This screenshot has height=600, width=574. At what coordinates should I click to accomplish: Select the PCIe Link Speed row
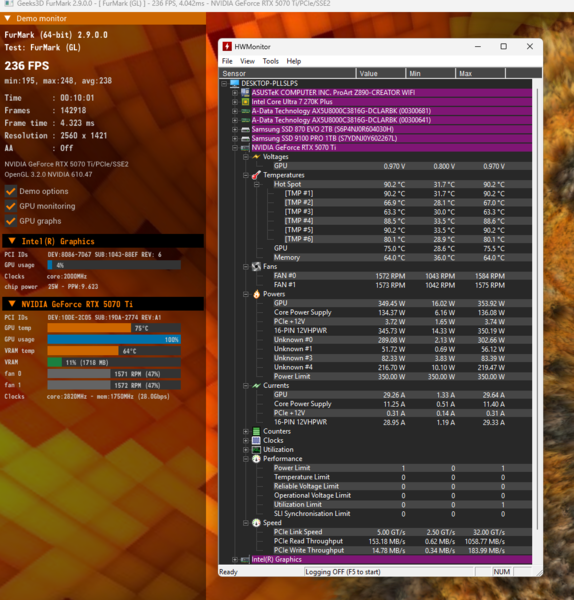403,532
